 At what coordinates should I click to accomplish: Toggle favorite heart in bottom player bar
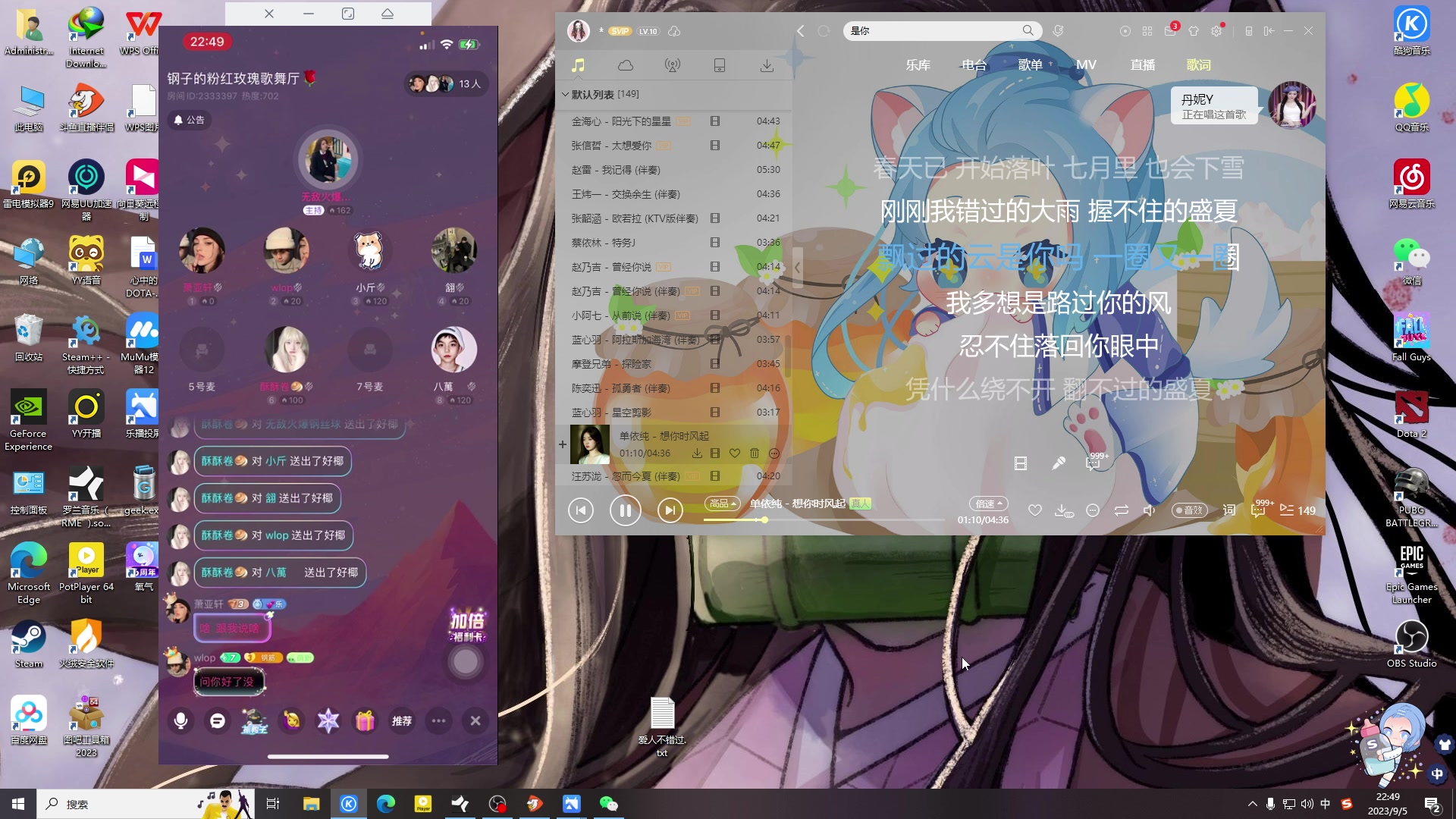tap(1034, 510)
